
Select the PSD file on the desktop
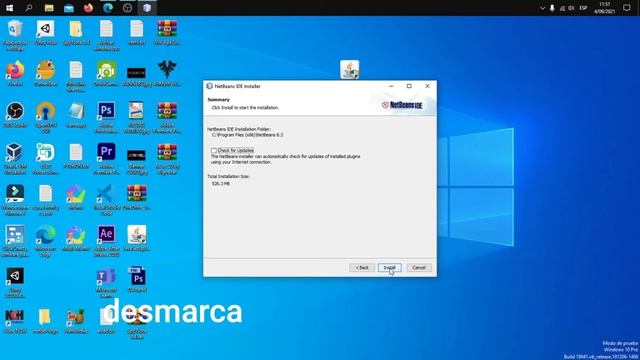coord(137,280)
